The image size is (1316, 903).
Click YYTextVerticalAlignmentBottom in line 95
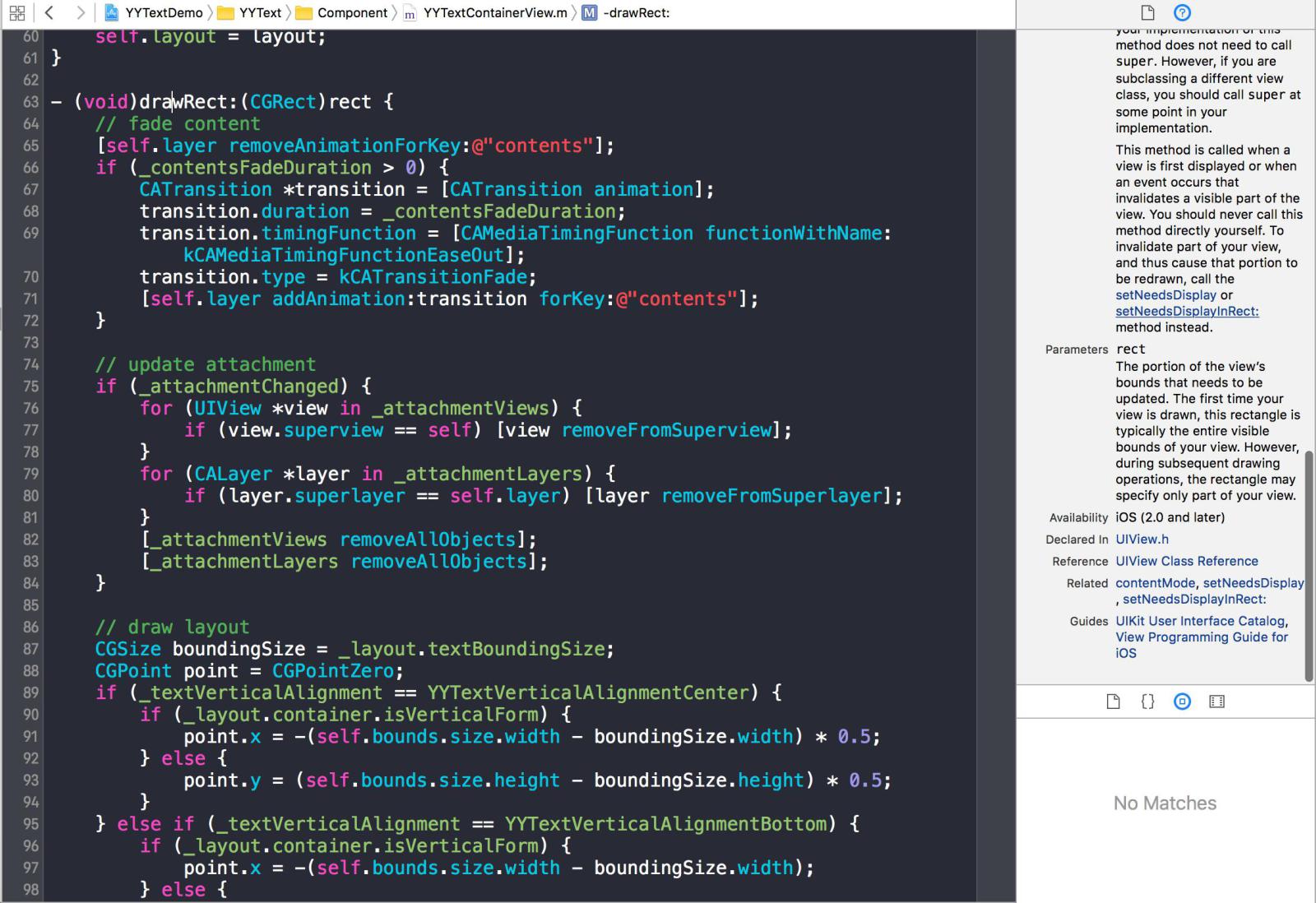pos(665,824)
